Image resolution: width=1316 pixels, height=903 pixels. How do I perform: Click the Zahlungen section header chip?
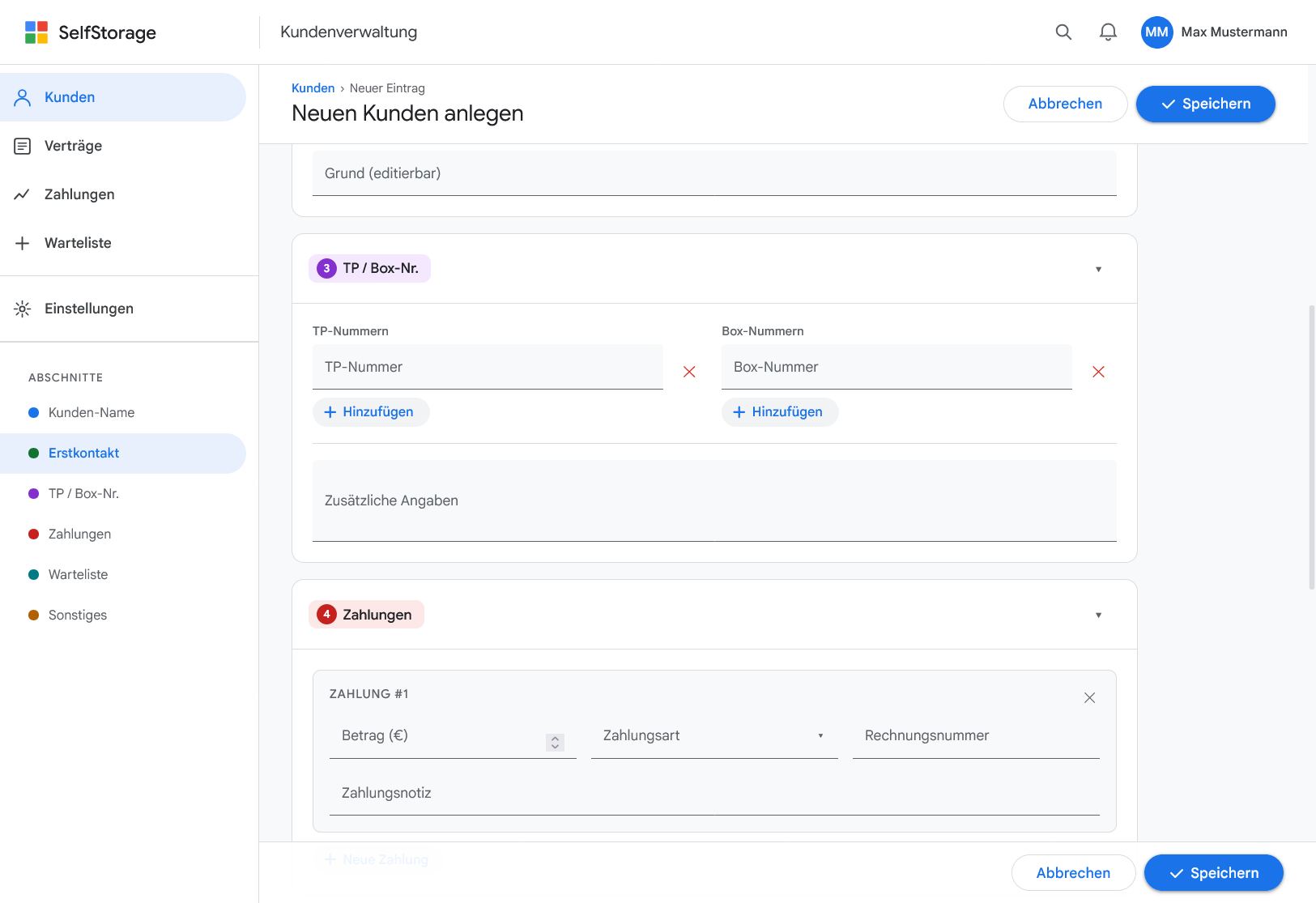point(366,615)
